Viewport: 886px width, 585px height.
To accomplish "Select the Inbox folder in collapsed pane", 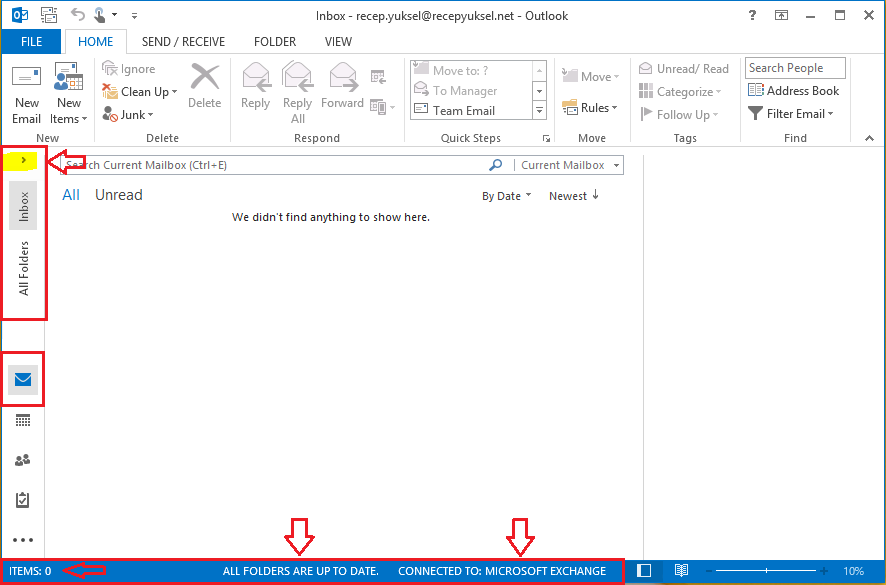I will coord(23,206).
